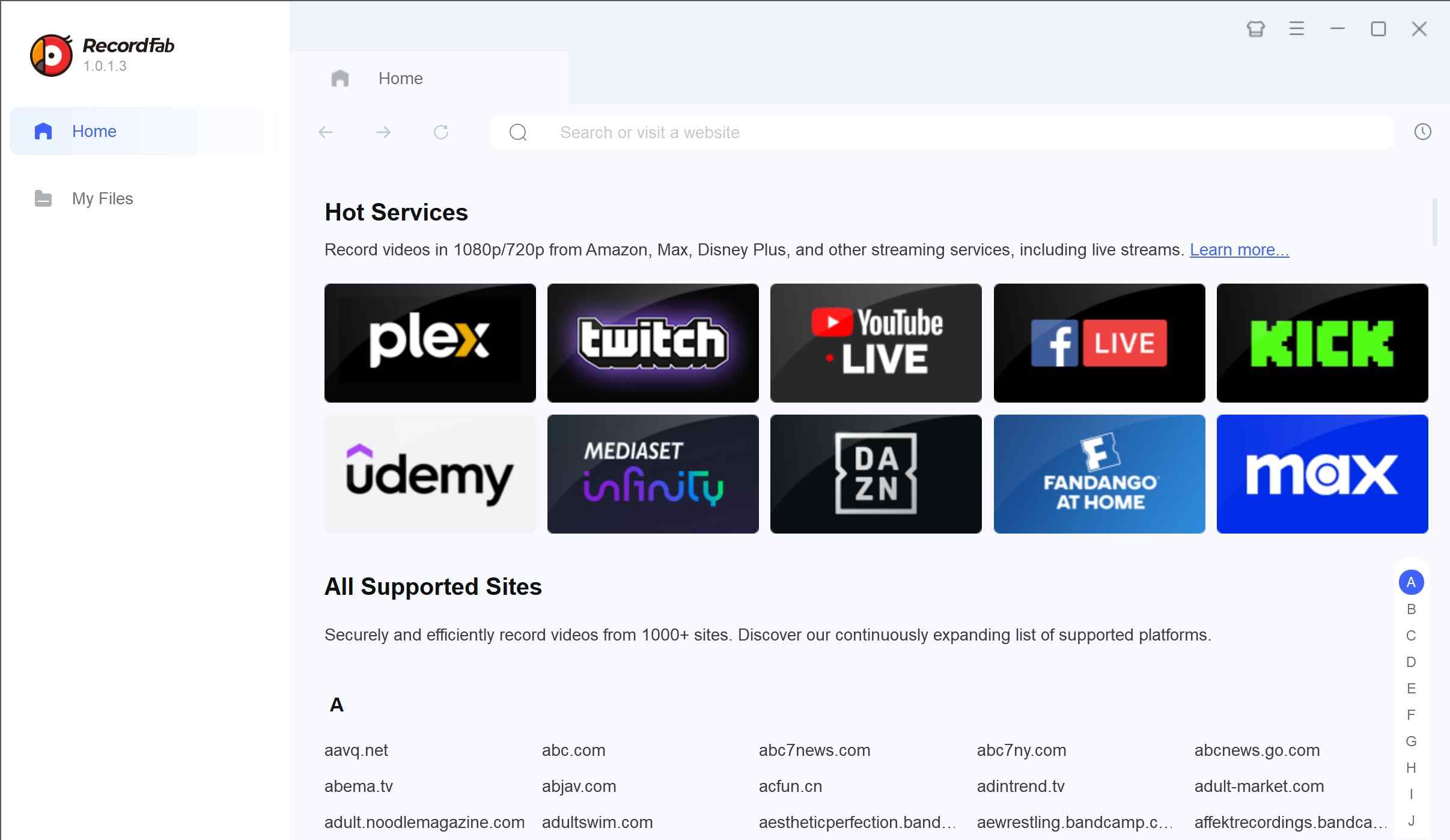This screenshot has height=840, width=1450.
Task: Open My Files folder in sidebar
Action: point(102,198)
